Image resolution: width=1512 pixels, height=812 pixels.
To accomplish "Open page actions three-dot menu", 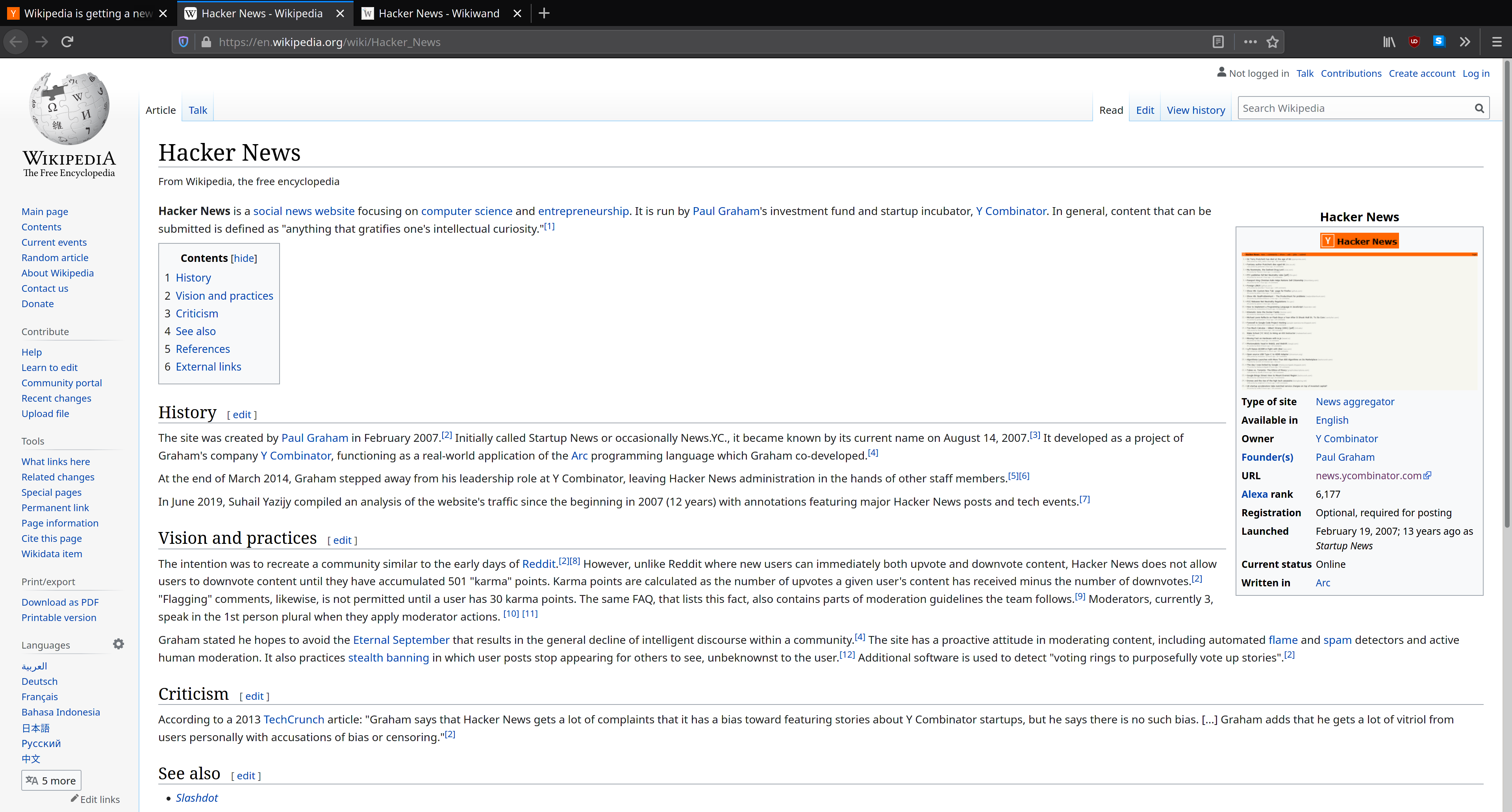I will click(1250, 42).
